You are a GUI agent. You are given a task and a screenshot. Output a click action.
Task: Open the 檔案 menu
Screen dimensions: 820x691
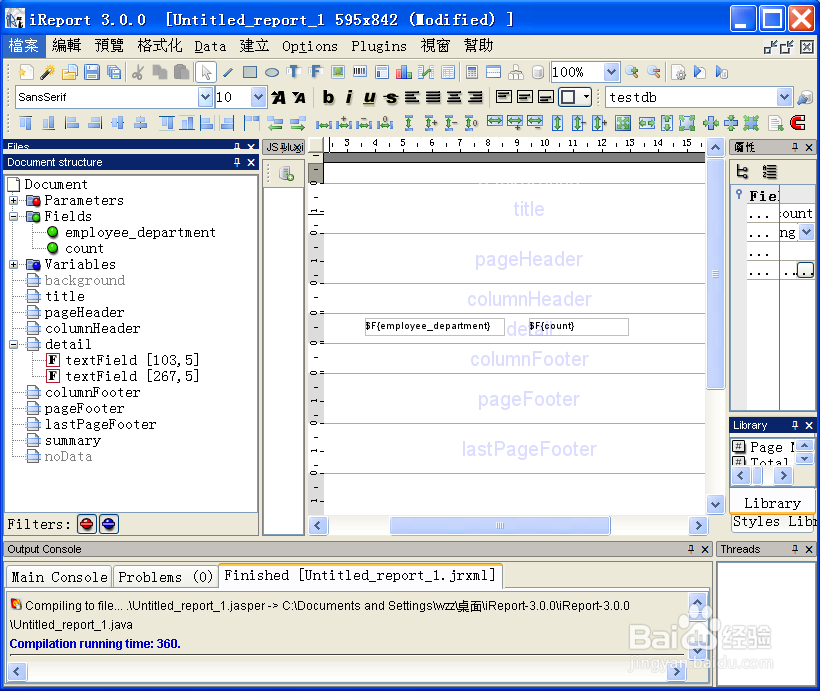[x=24, y=46]
